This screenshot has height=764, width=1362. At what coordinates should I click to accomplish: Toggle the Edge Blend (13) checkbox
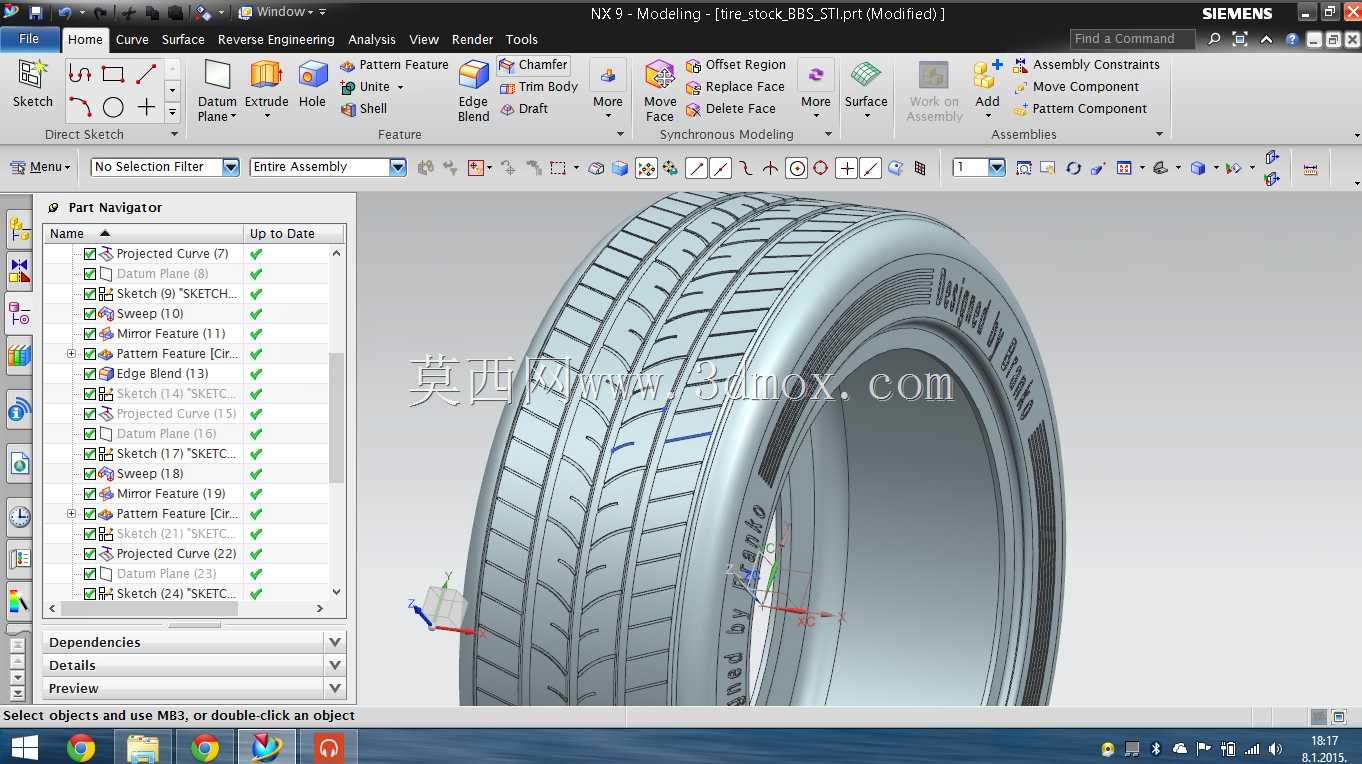pos(90,374)
